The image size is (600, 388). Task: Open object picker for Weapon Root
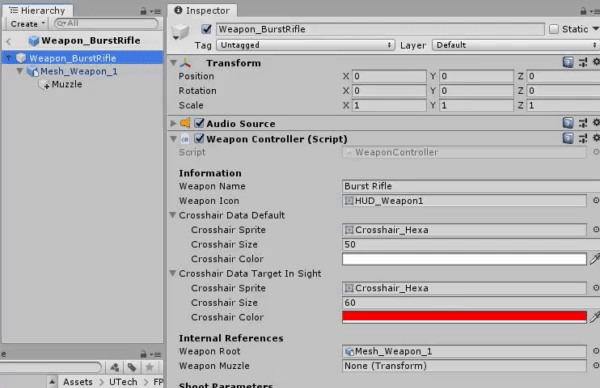point(596,351)
